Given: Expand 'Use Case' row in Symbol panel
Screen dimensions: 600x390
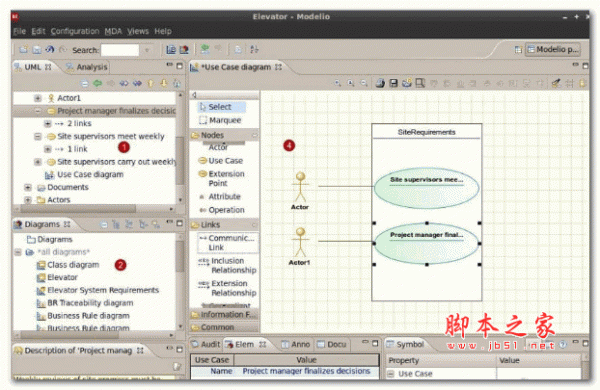Looking at the screenshot, I should (391, 374).
